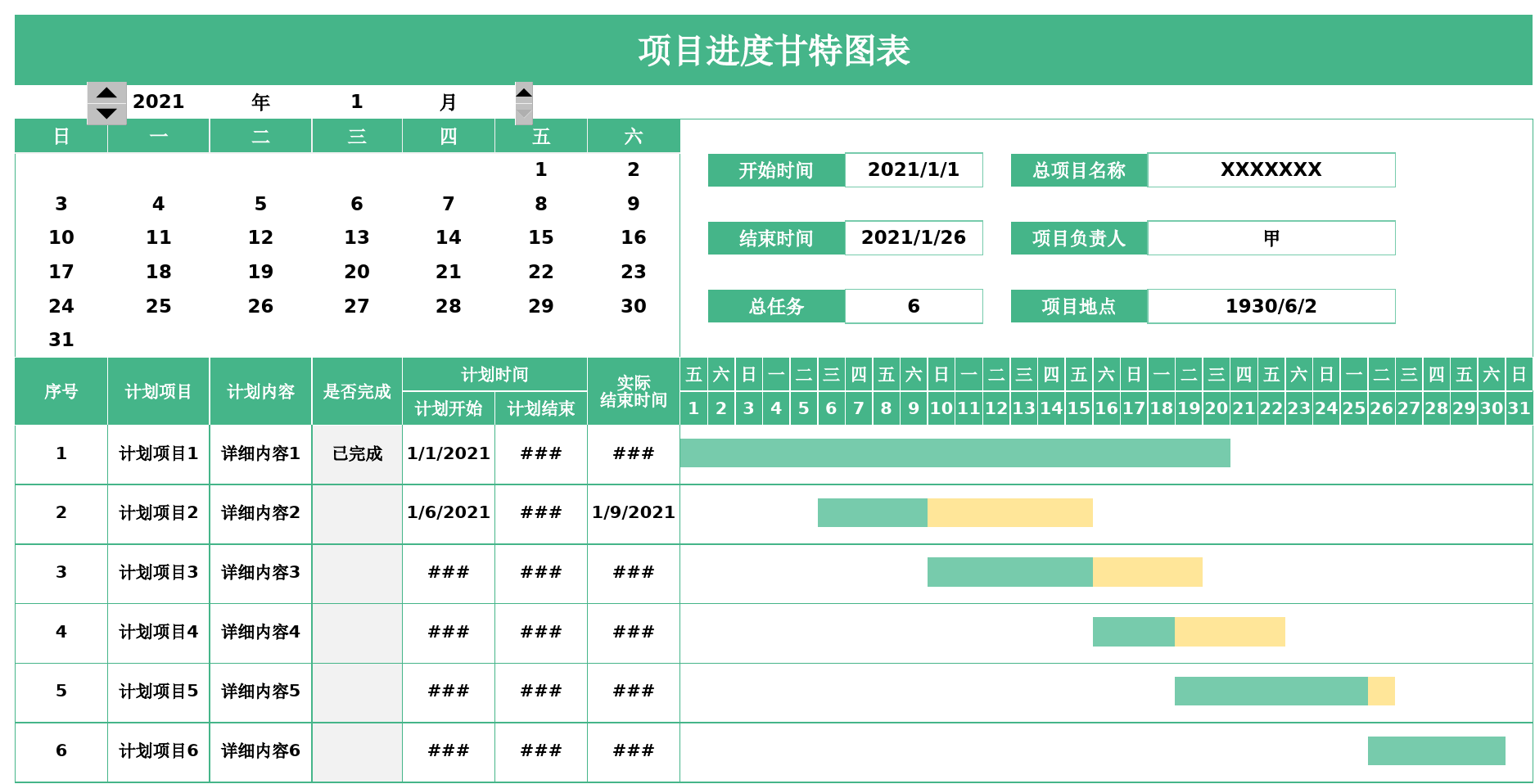Click the 计划项目 column header
Screen dimensions: 1535x784
click(158, 391)
